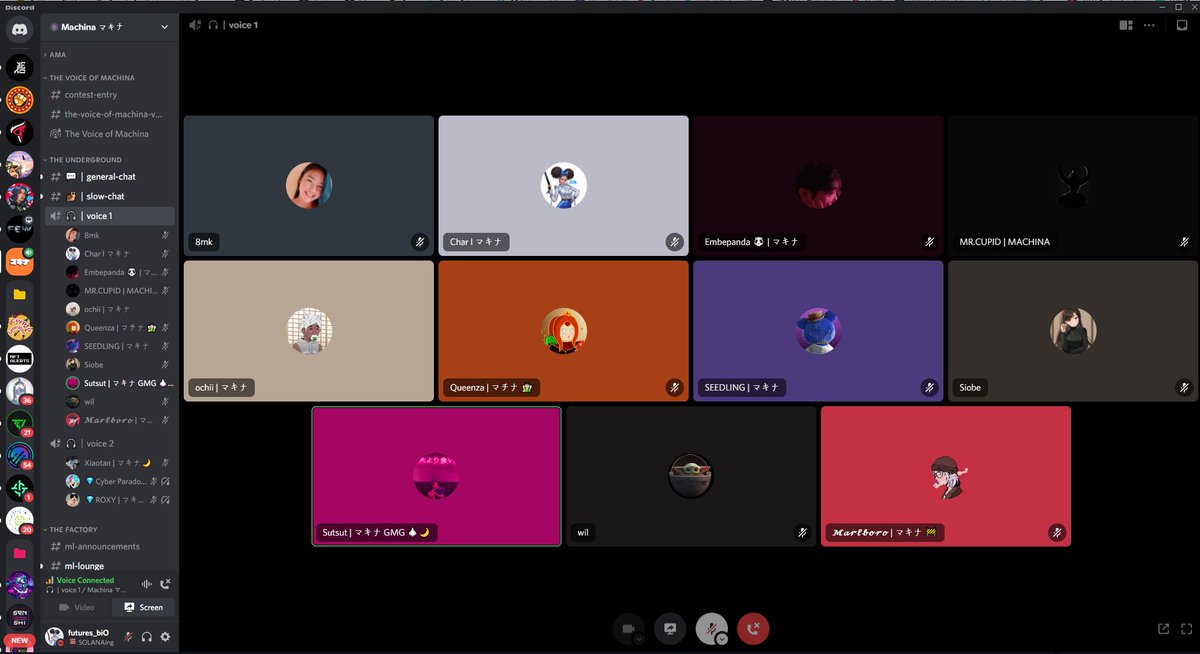
Task: Open microphone options dropdown arrow
Action: tap(721, 638)
